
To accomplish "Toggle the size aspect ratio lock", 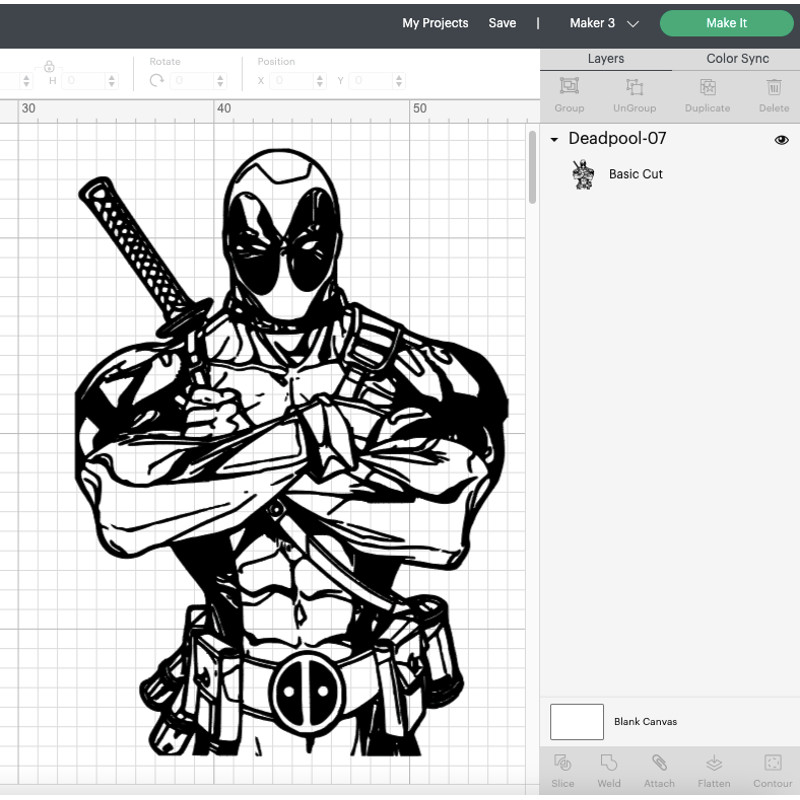I will 48,66.
